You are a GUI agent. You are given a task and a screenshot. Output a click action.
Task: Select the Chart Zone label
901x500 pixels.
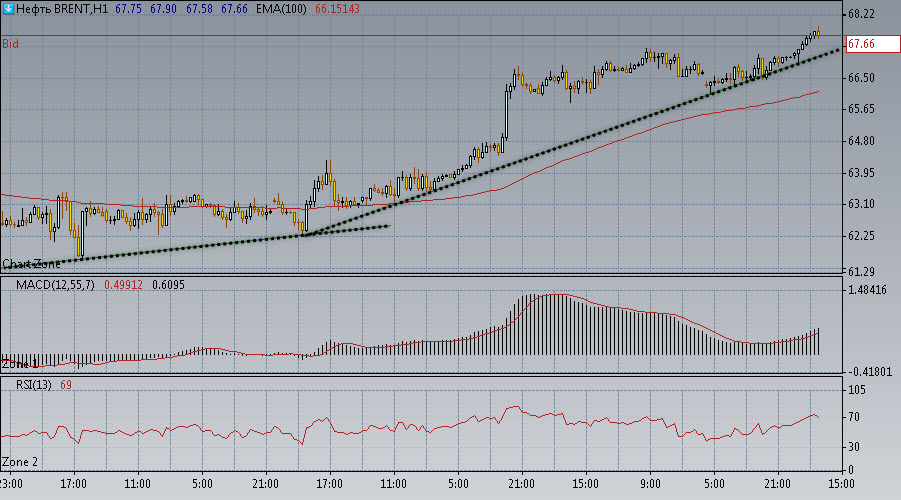(31, 264)
